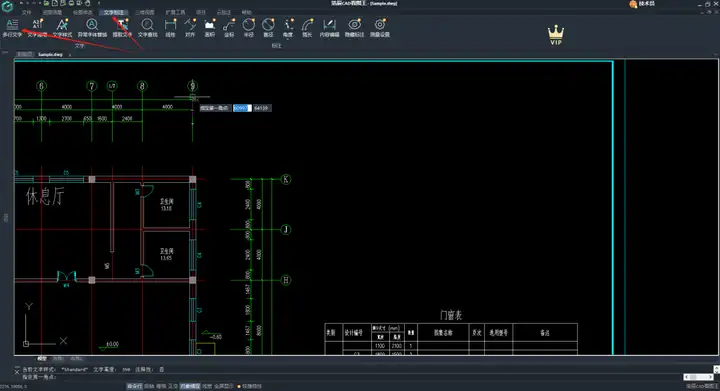Select the arc length (弧长) tool
Image resolution: width=720 pixels, height=391 pixels.
[x=307, y=28]
